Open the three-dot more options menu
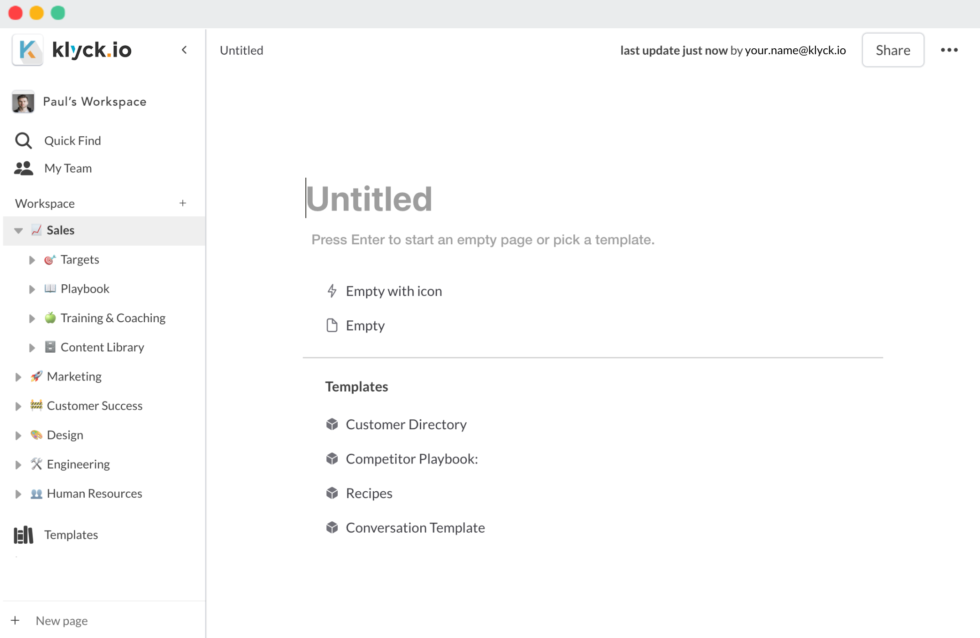This screenshot has width=980, height=638. point(949,50)
